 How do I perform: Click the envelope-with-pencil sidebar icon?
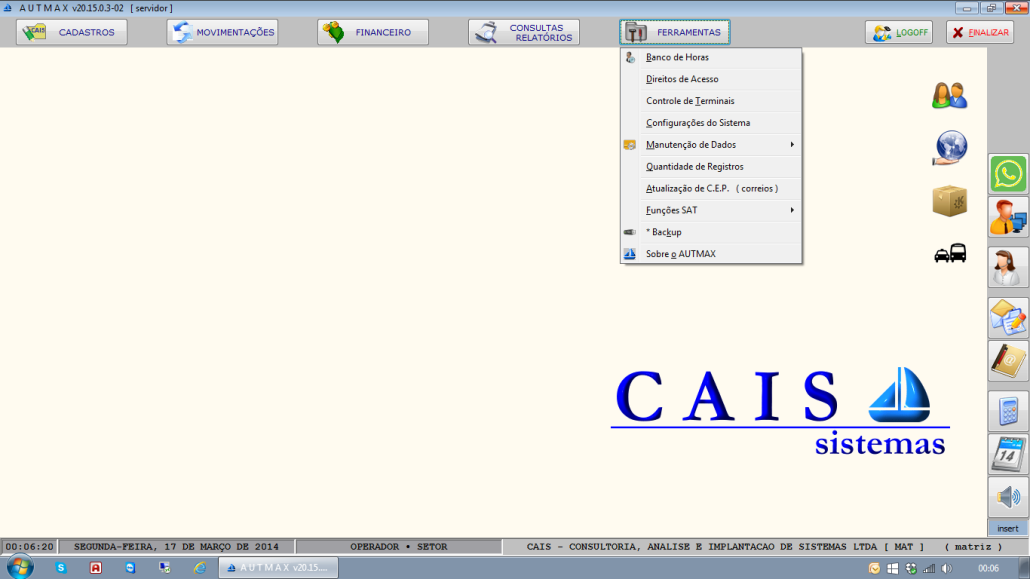(1008, 317)
